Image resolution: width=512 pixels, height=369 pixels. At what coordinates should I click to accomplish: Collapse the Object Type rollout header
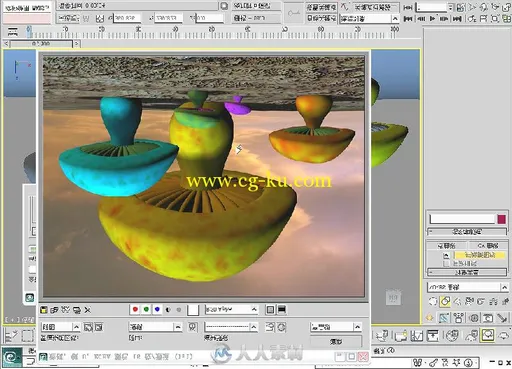[467, 272]
